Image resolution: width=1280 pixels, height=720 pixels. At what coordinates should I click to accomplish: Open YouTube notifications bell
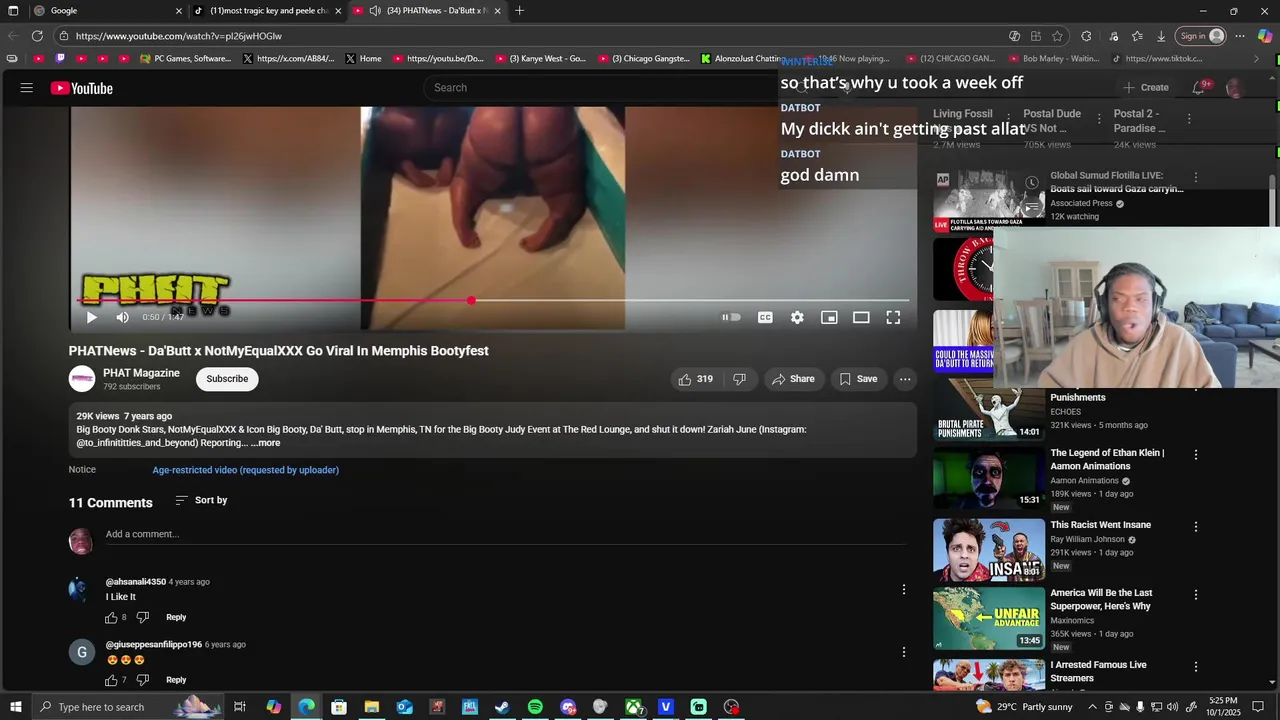point(1199,88)
